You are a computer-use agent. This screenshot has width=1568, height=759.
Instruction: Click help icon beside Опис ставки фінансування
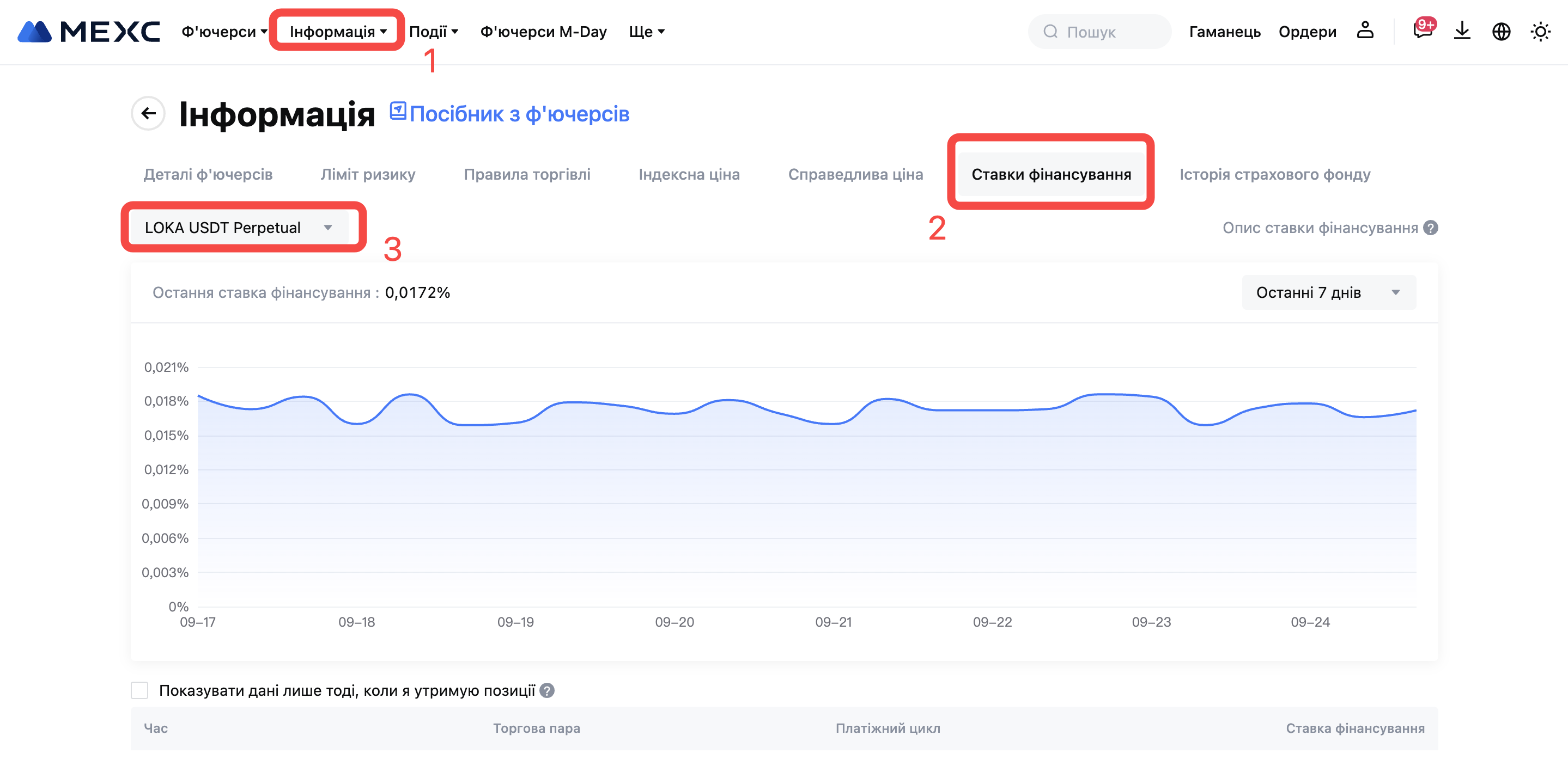pyautogui.click(x=1431, y=228)
